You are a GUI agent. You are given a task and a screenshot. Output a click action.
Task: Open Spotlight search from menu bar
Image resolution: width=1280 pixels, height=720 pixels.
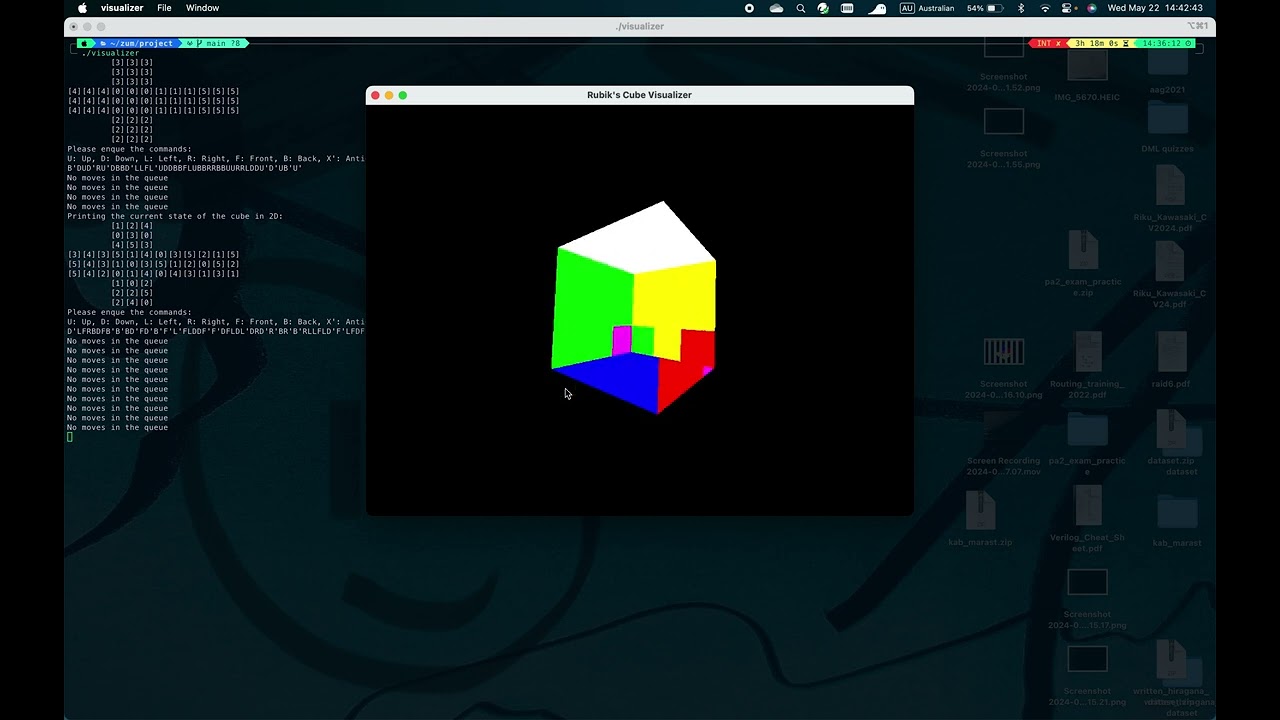pyautogui.click(x=800, y=8)
